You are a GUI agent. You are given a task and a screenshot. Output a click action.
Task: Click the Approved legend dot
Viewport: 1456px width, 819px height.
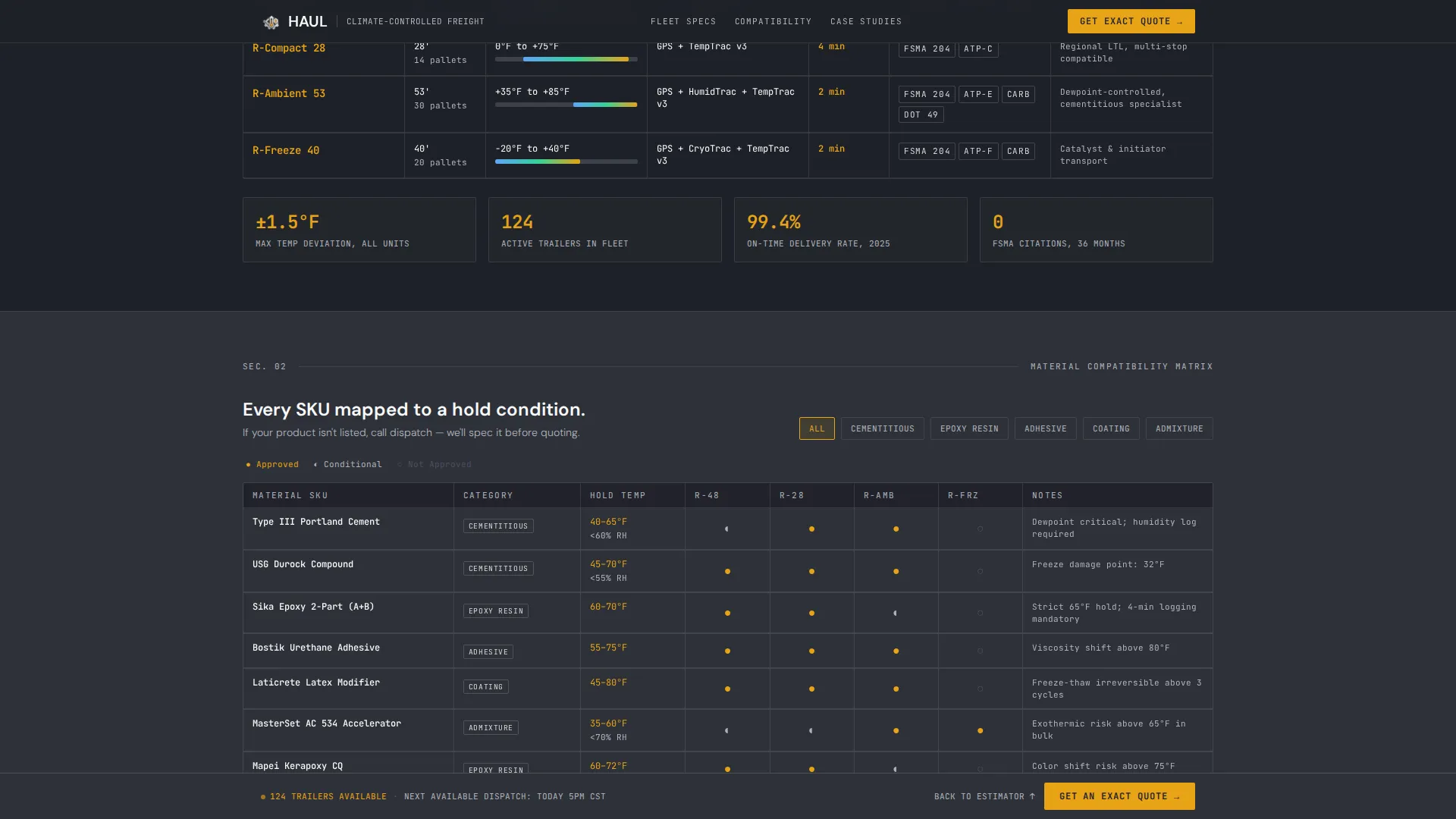click(x=248, y=464)
